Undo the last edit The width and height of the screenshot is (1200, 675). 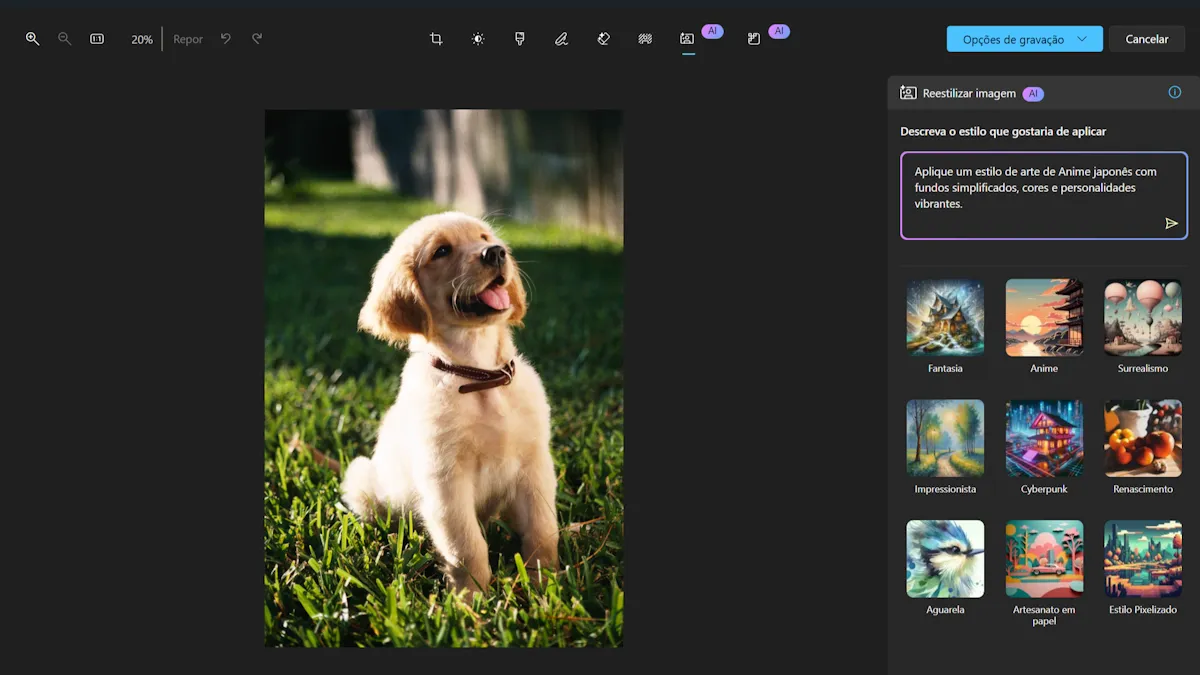coord(226,39)
